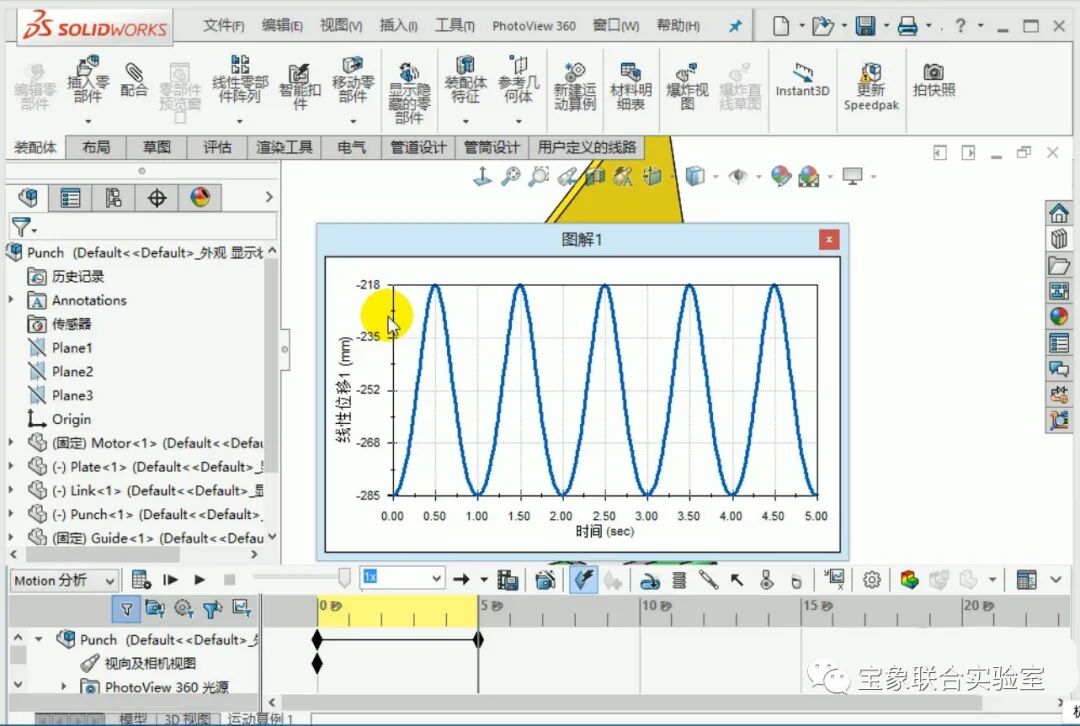Click Stop button in motion toolbar

pos(230,580)
